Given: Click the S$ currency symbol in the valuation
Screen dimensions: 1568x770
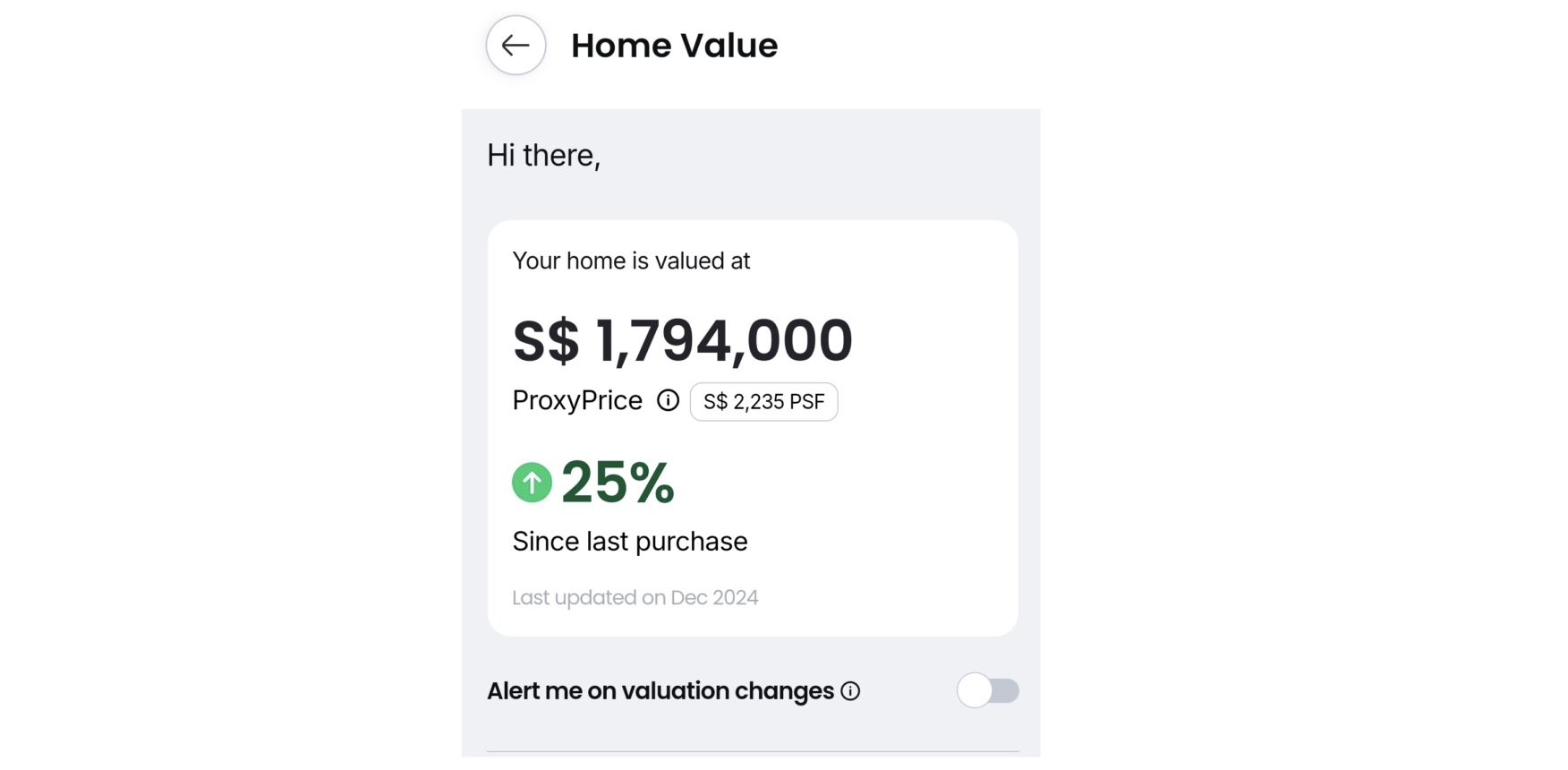Looking at the screenshot, I should pyautogui.click(x=546, y=341).
